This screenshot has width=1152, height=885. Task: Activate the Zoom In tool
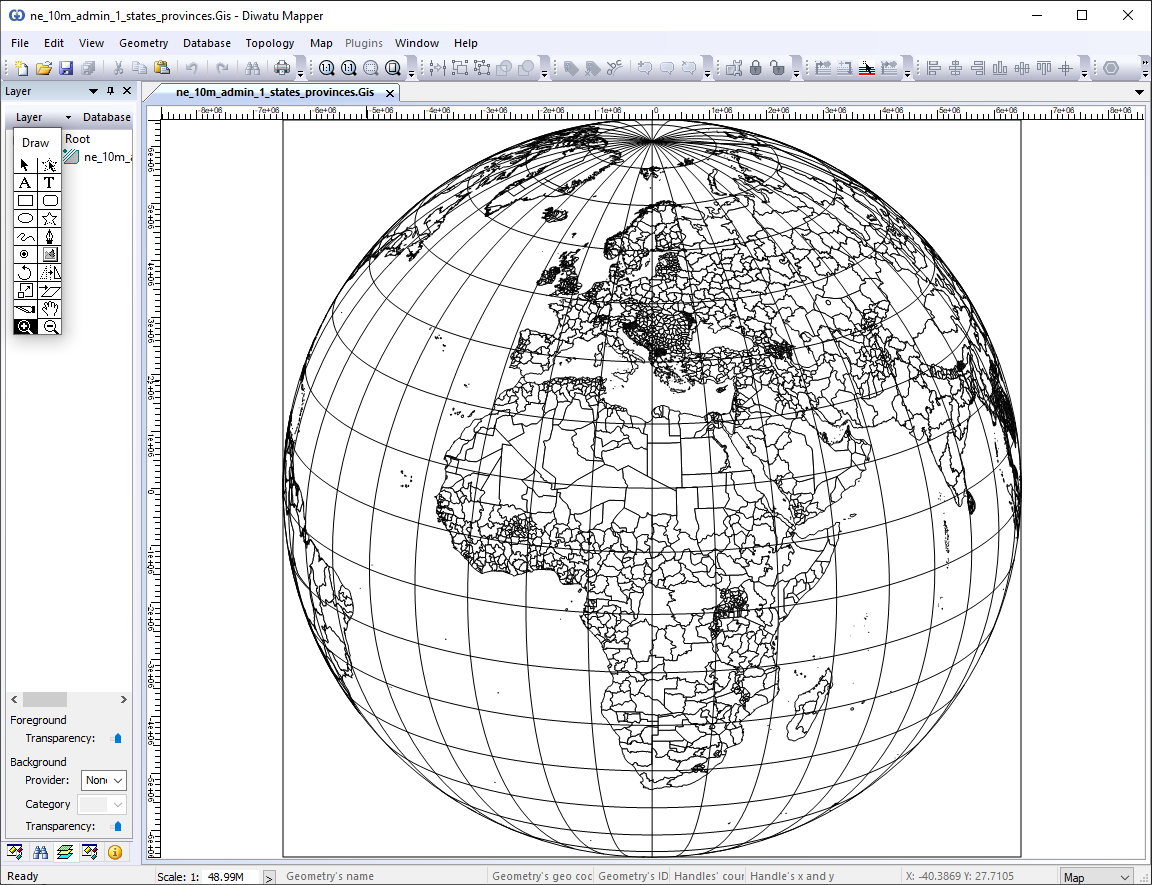[x=25, y=326]
